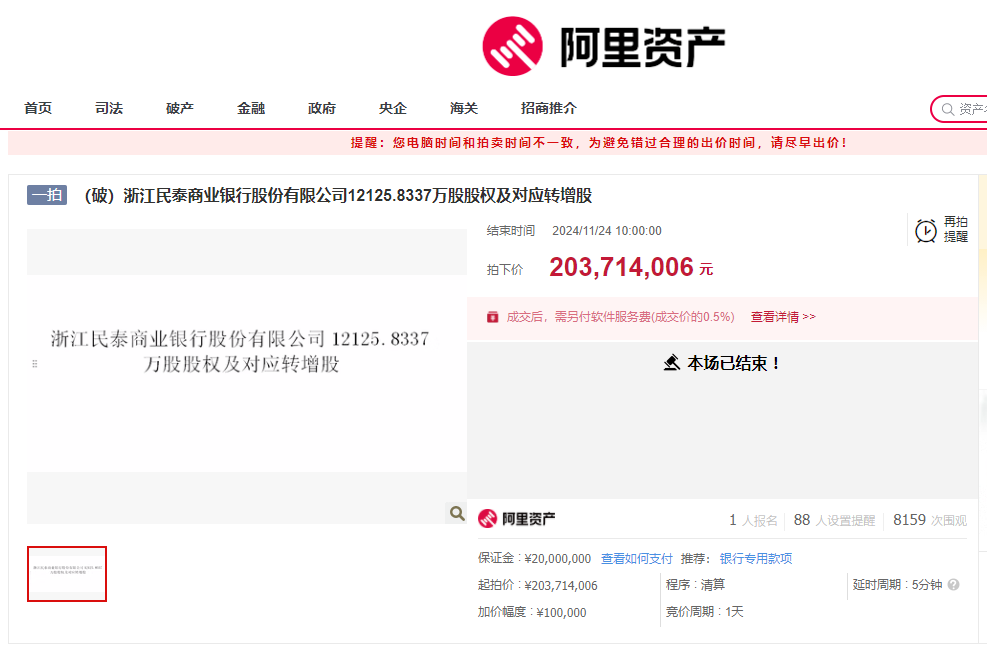
Task: Click the 程序 : 清算 text
Action: tap(695, 585)
